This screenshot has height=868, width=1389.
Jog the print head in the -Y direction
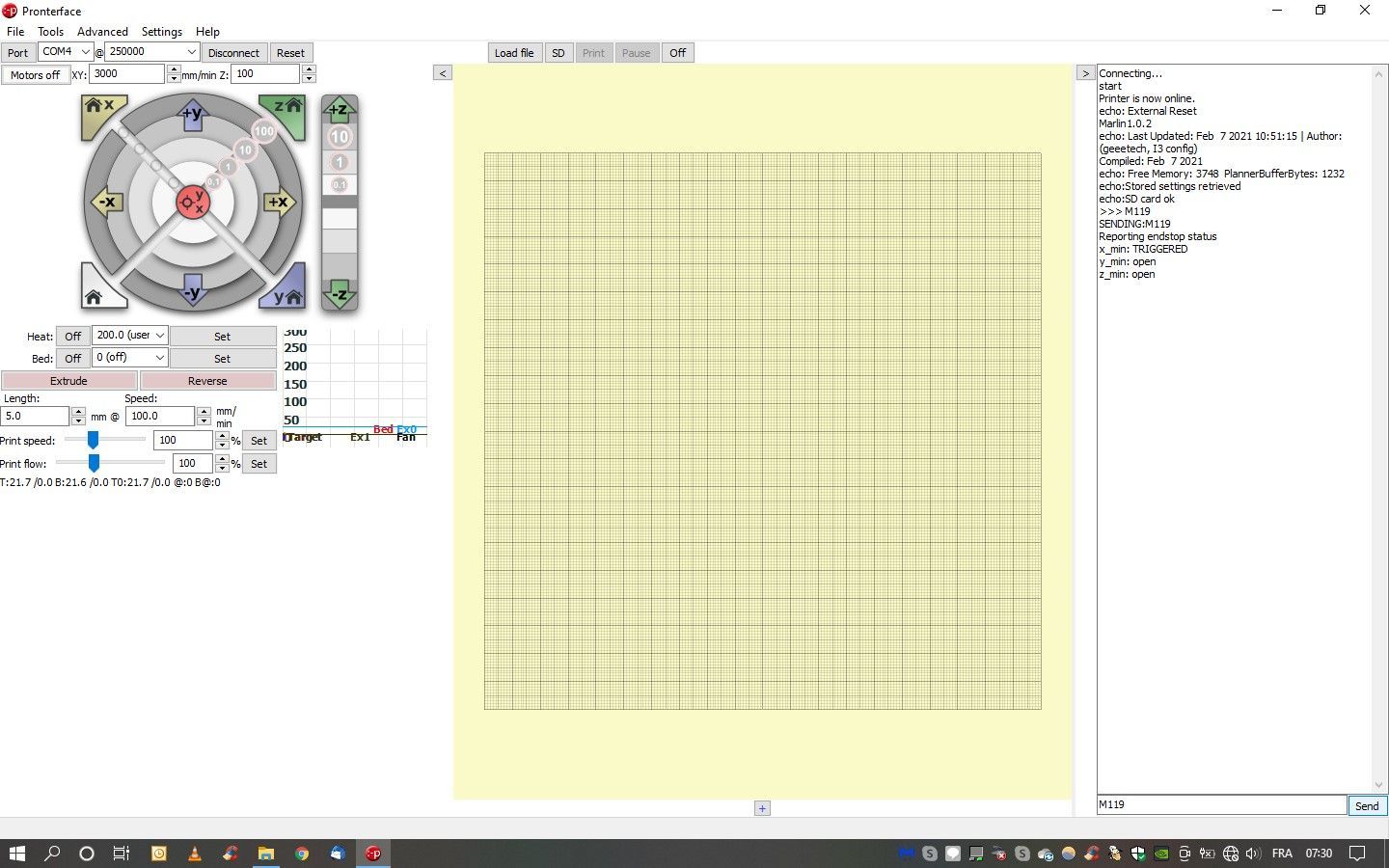pyautogui.click(x=193, y=290)
